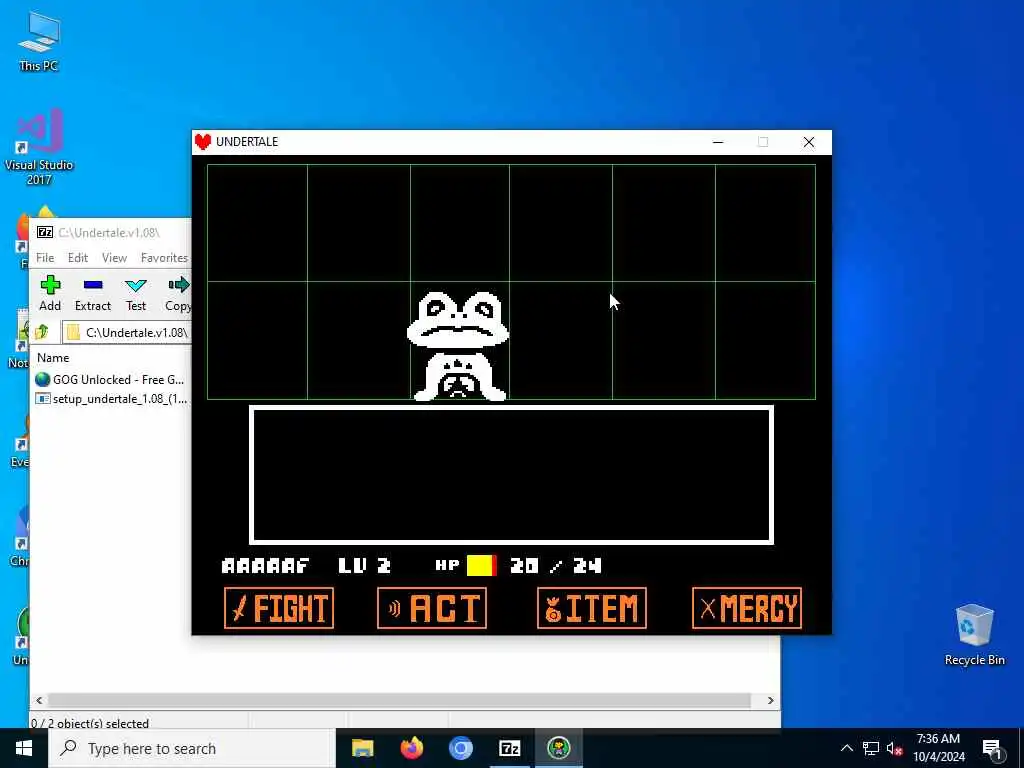1024x768 pixels.
Task: Open the View menu in 7-Zip
Action: pos(114,258)
